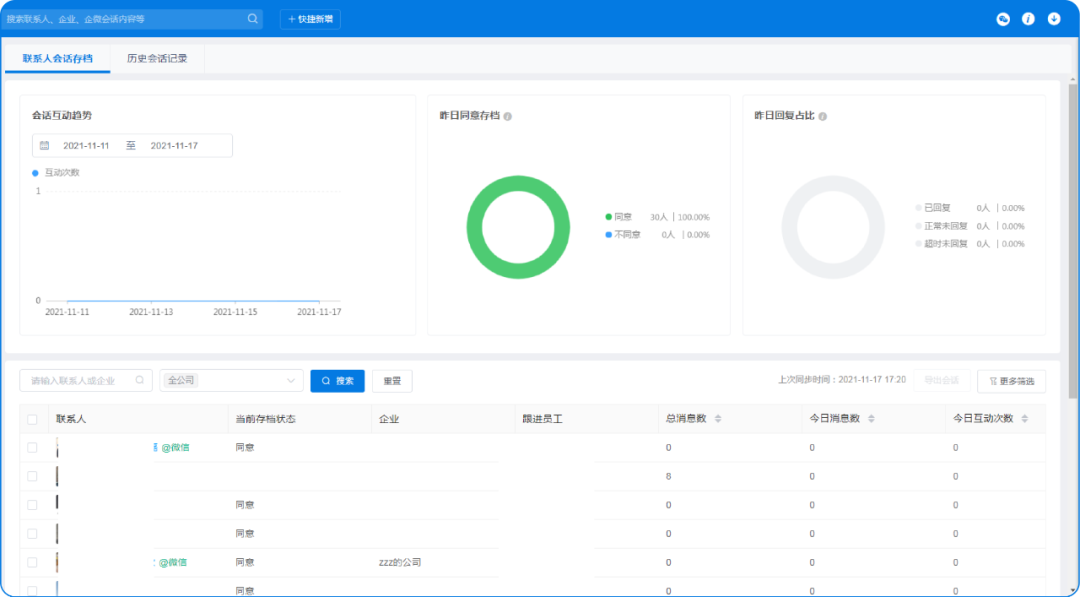
Task: Click the 快捷新增 button
Action: pos(310,19)
